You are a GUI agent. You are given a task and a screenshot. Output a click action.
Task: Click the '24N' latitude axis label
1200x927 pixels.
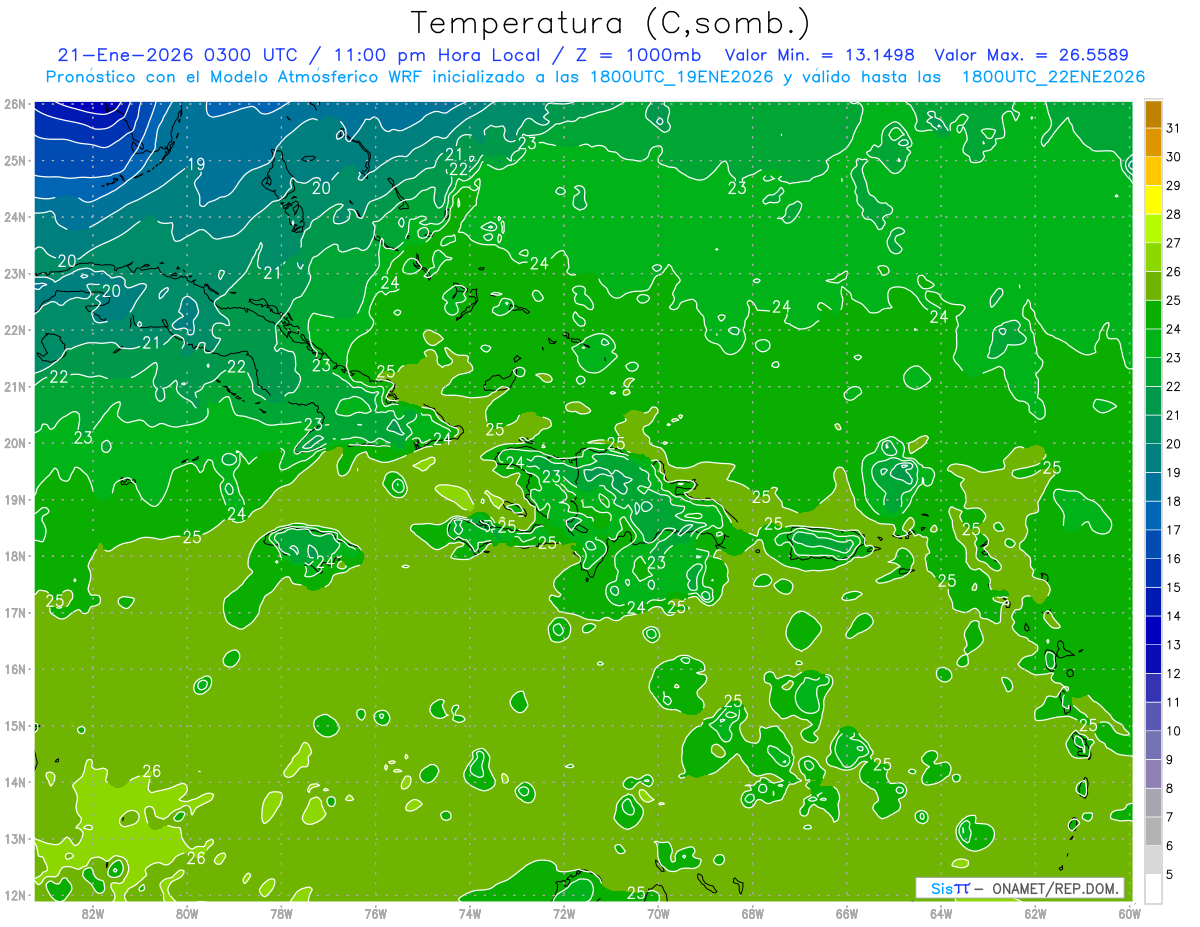15,217
